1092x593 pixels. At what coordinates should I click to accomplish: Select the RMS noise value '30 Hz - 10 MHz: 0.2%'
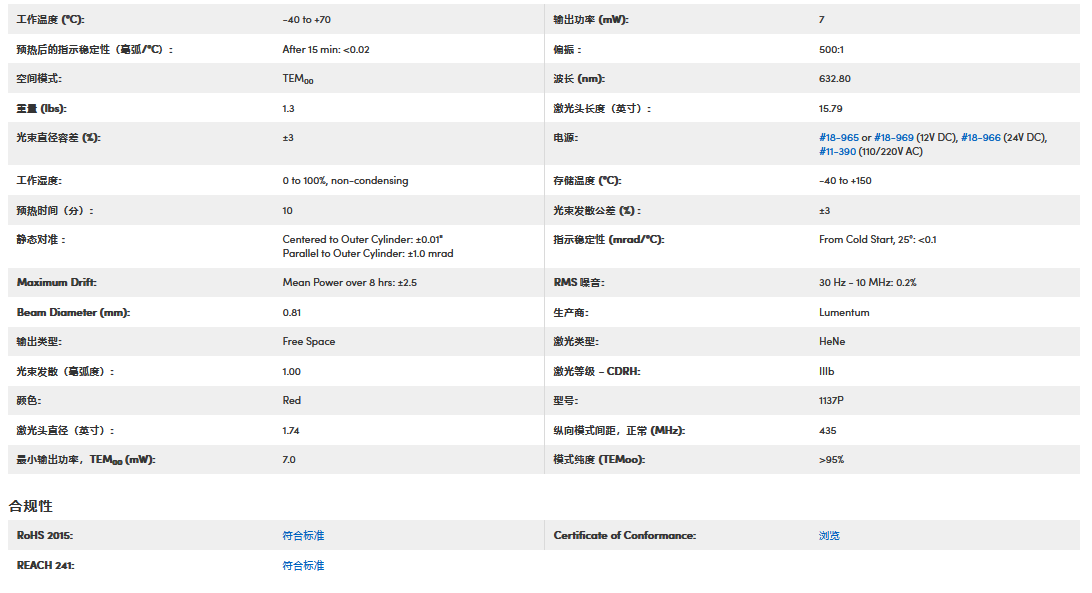coord(868,283)
